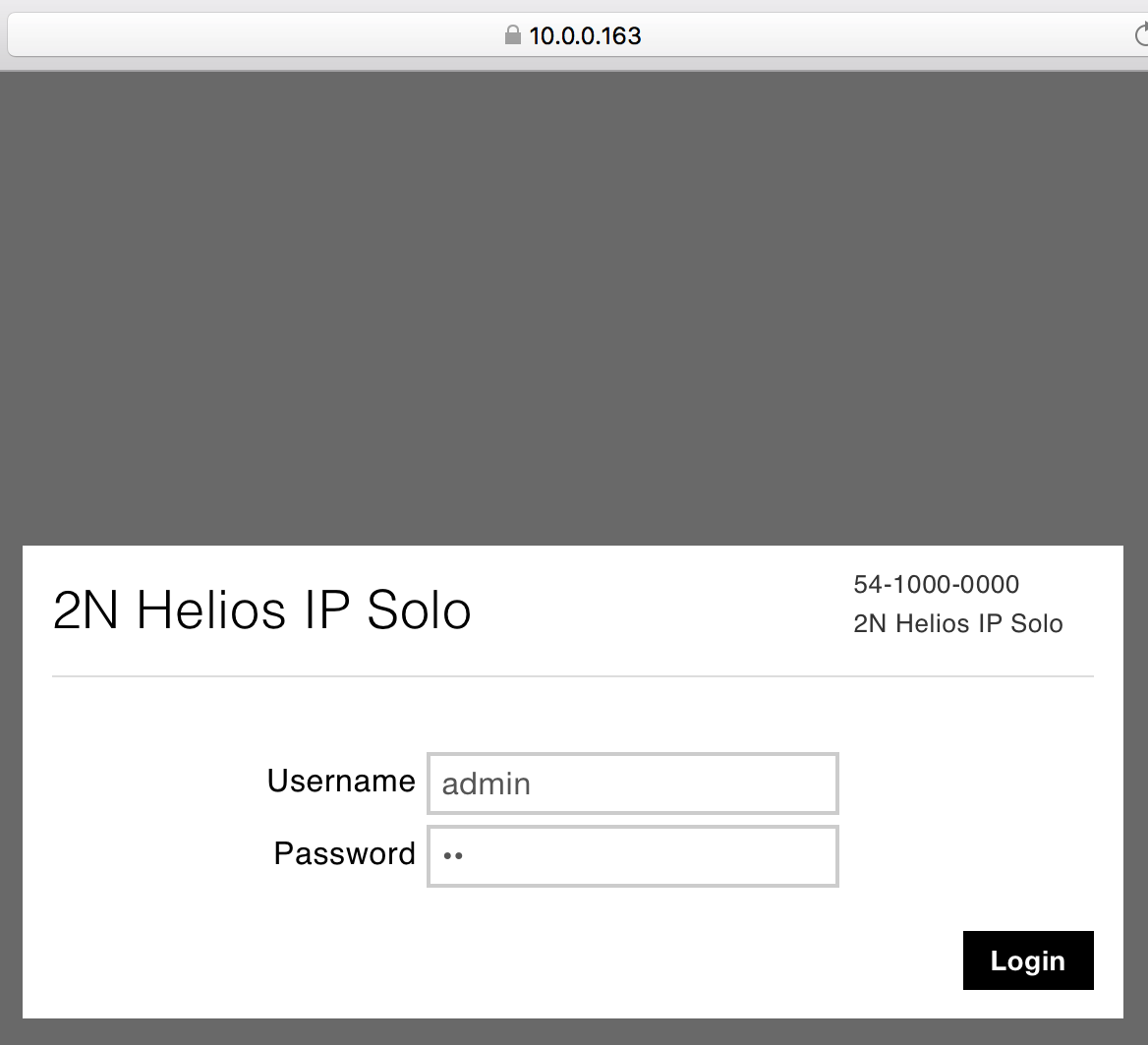Click the serial number 54-1000-0000
The image size is (1148, 1045).
pyautogui.click(x=936, y=585)
